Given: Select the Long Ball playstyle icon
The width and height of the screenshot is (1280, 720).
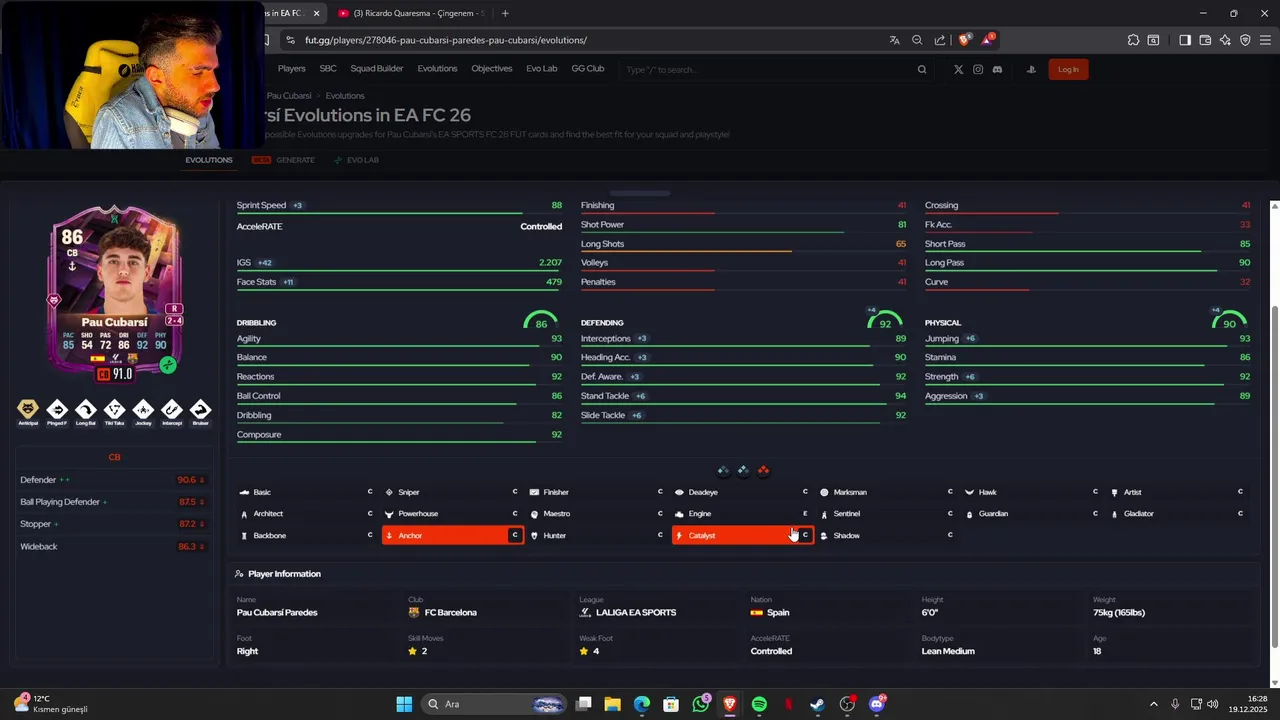Looking at the screenshot, I should 86,409.
